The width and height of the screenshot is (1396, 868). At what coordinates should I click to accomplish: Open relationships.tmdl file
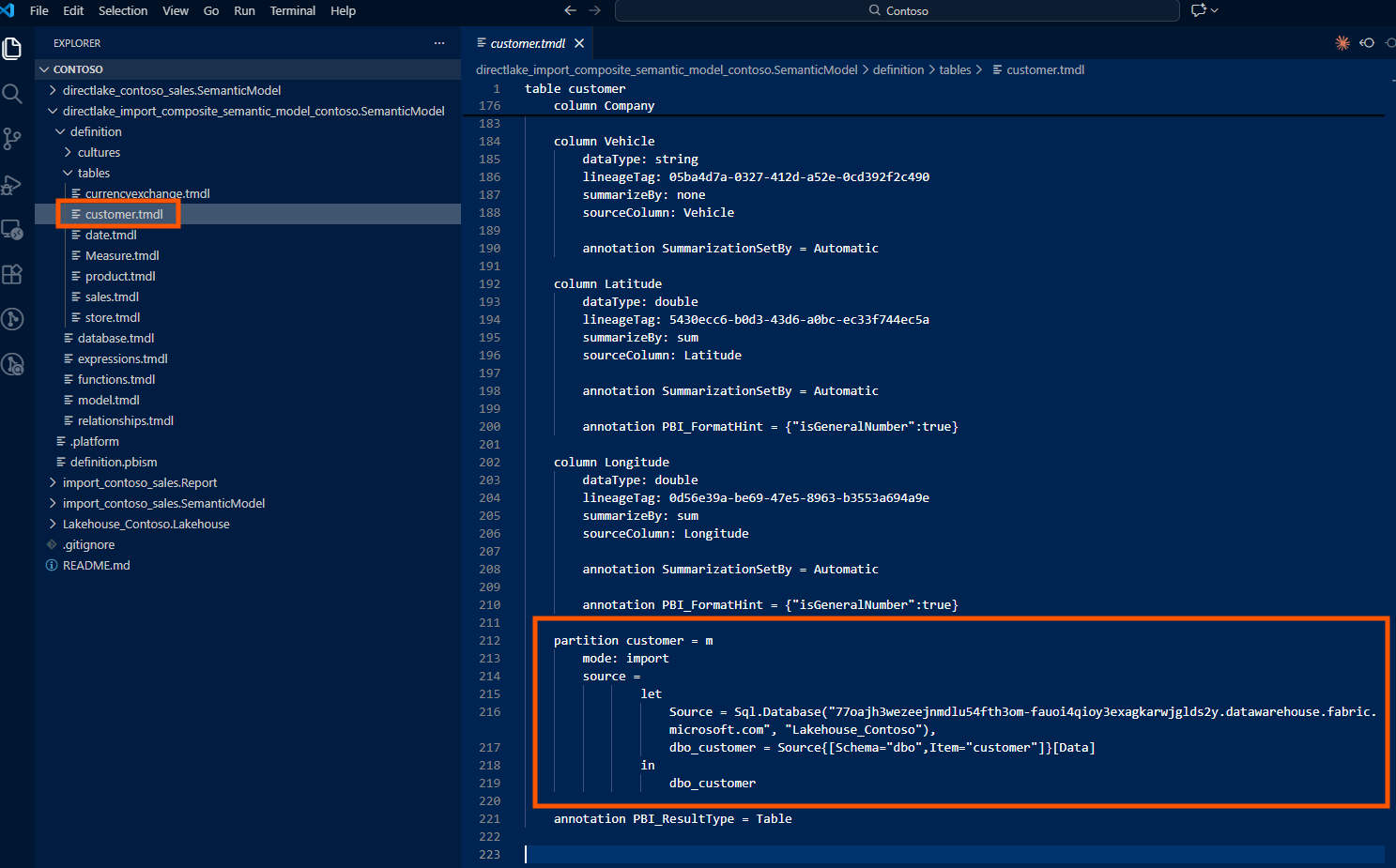248,420
